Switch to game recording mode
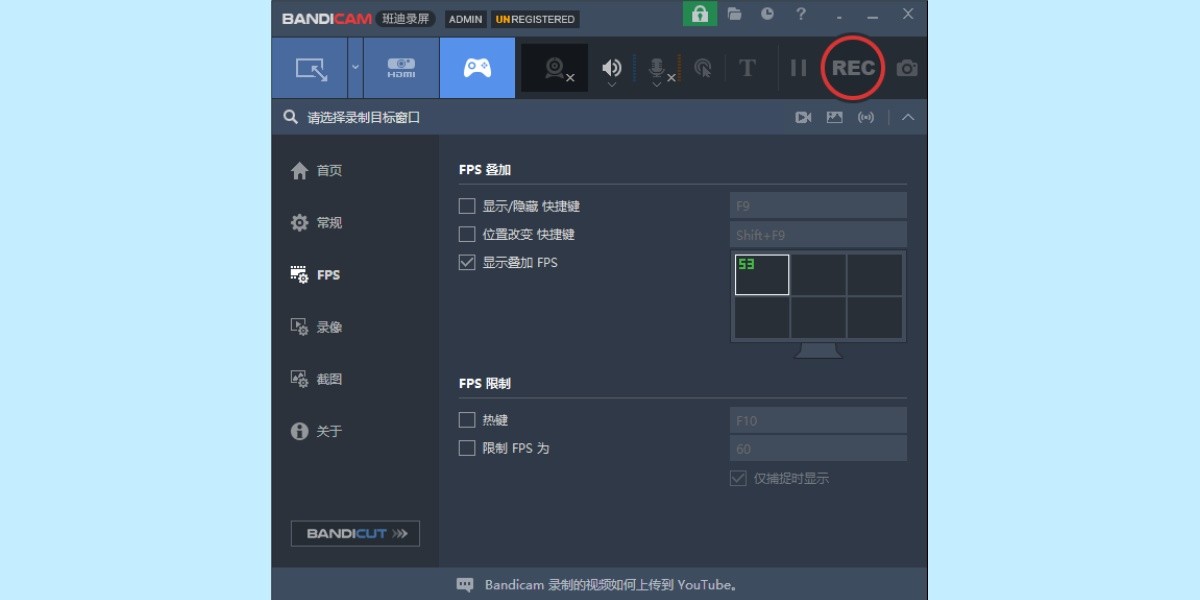This screenshot has width=1200, height=600. coord(477,67)
